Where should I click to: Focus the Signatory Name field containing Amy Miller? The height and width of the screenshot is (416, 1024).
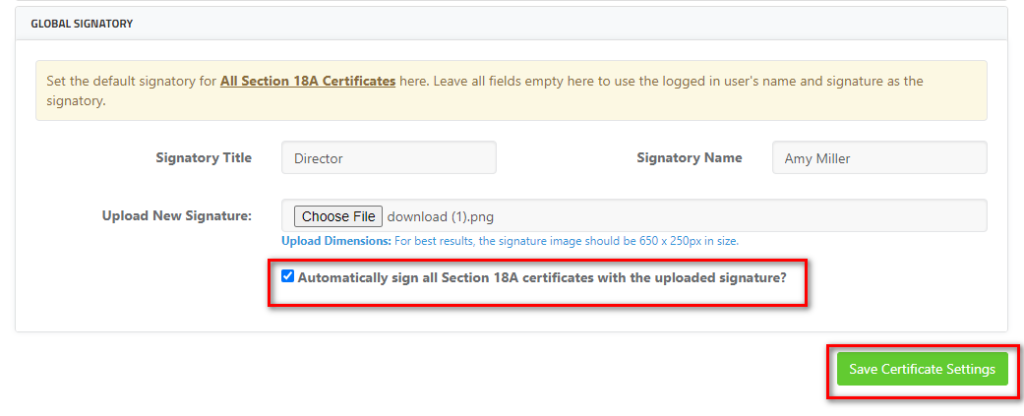tap(880, 158)
